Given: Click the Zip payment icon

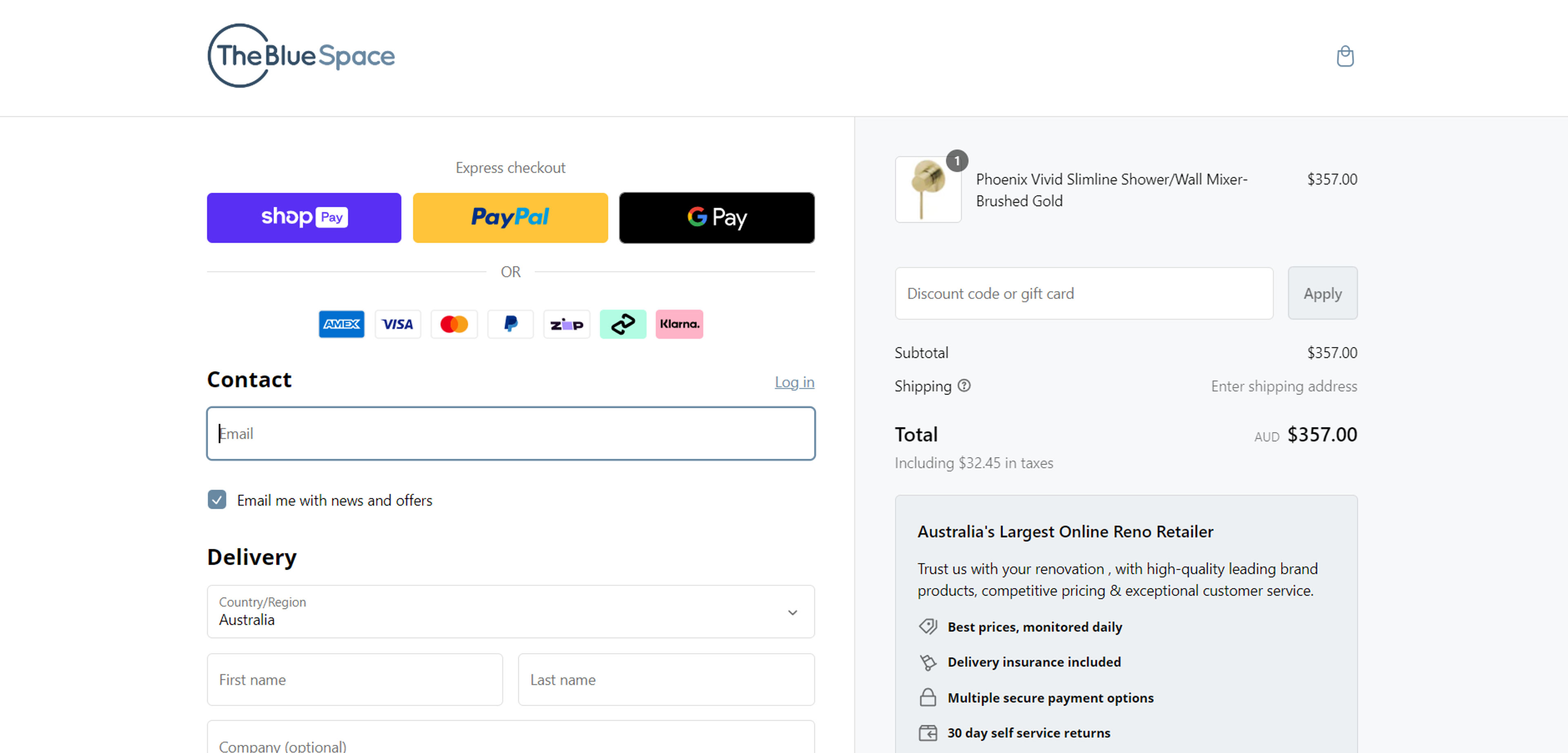Looking at the screenshot, I should point(567,324).
